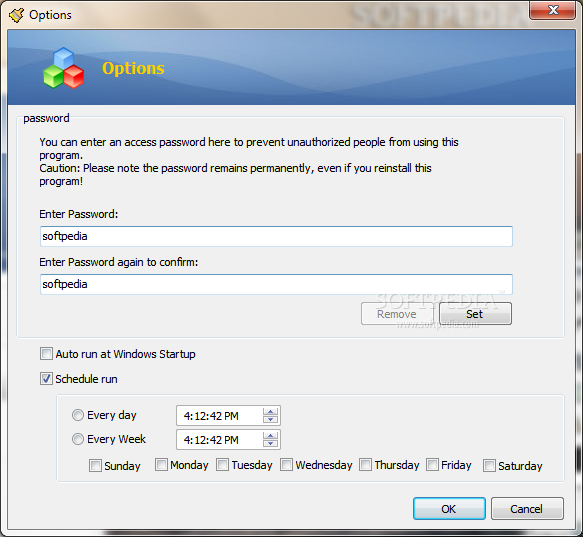The image size is (583, 537).
Task: Check the Friday checkbox
Action: point(432,464)
